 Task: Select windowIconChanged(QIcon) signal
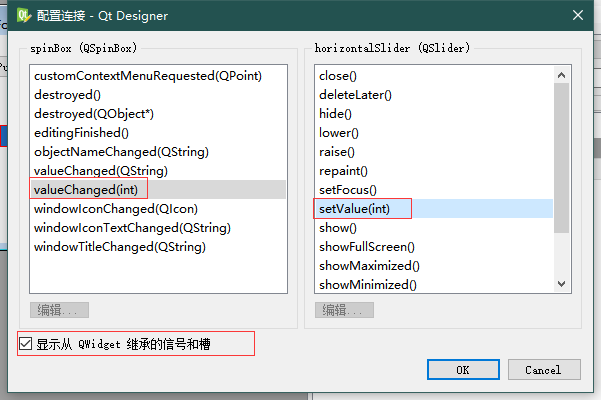[115, 208]
